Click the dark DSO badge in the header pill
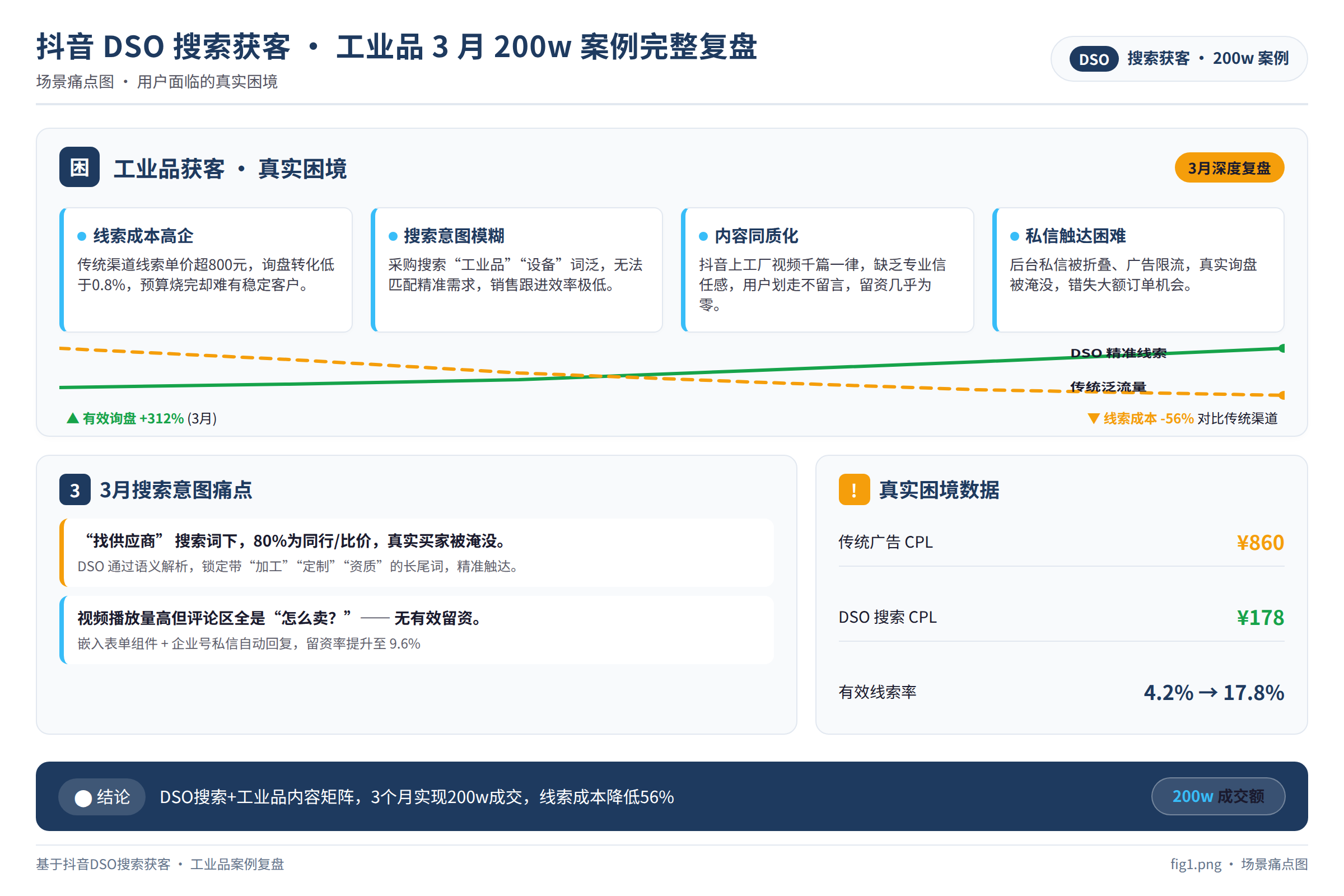This screenshot has width=1344, height=896. (x=1094, y=59)
